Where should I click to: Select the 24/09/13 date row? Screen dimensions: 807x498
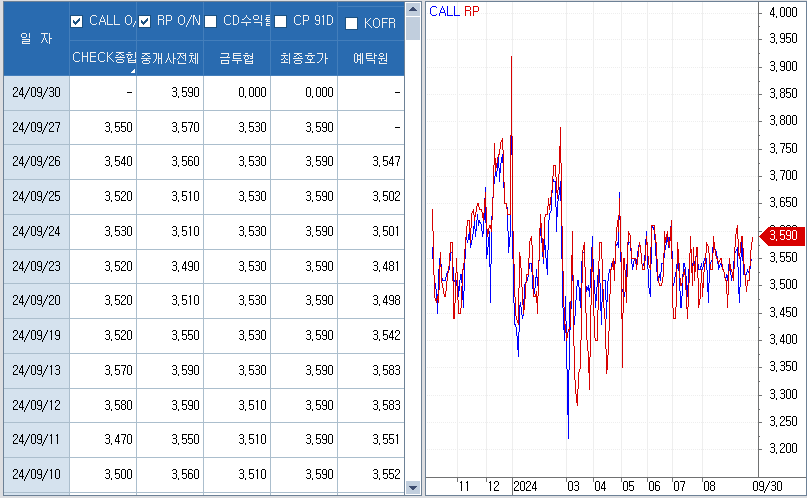(37, 370)
